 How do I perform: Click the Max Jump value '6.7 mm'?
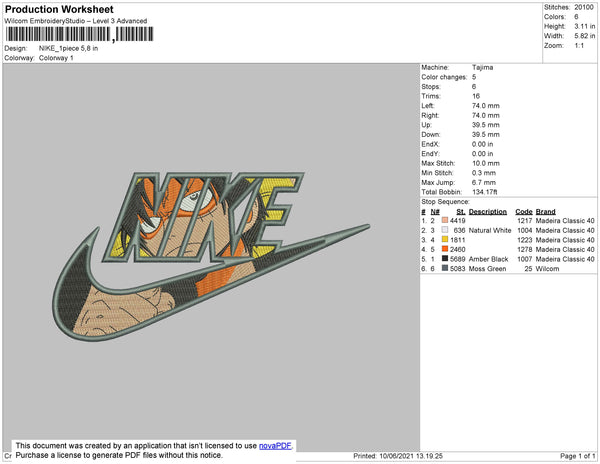[x=484, y=182]
